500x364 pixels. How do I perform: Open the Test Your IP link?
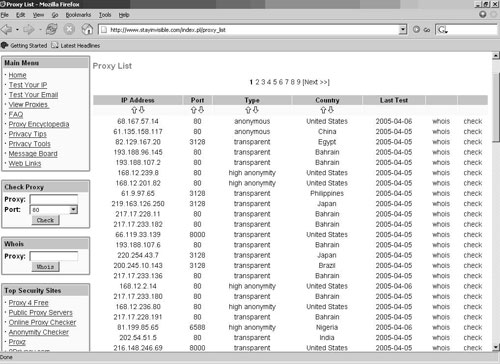[x=28, y=85]
